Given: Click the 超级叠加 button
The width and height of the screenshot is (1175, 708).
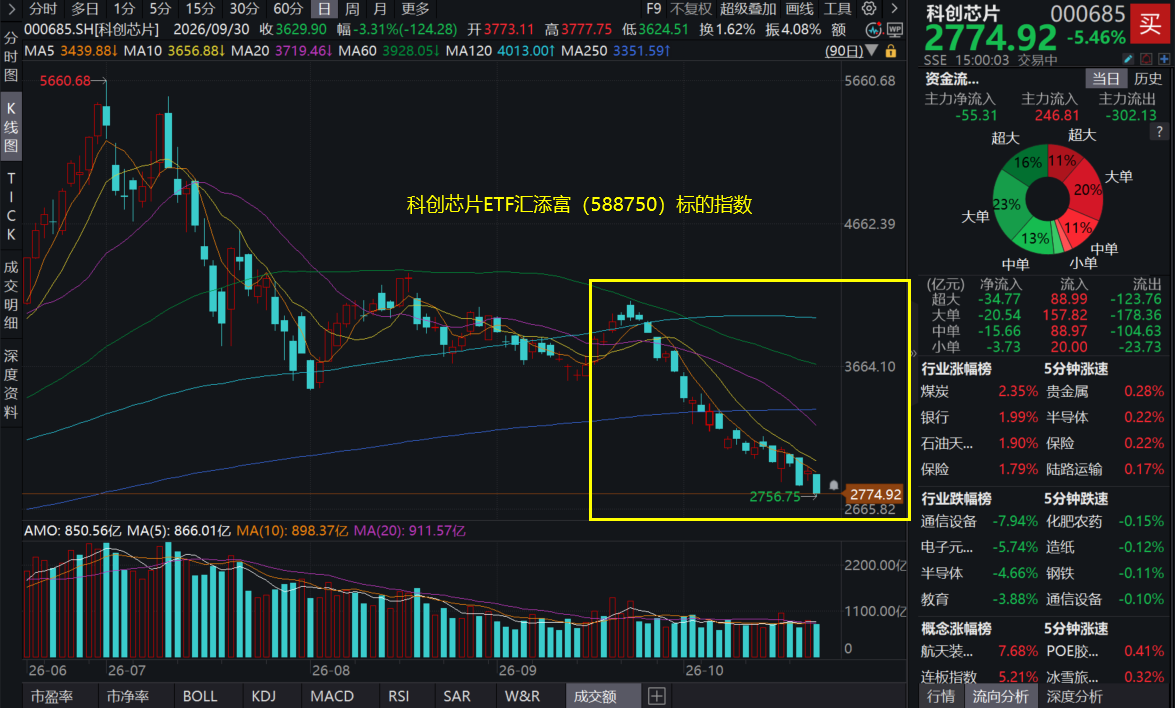Looking at the screenshot, I should (749, 9).
